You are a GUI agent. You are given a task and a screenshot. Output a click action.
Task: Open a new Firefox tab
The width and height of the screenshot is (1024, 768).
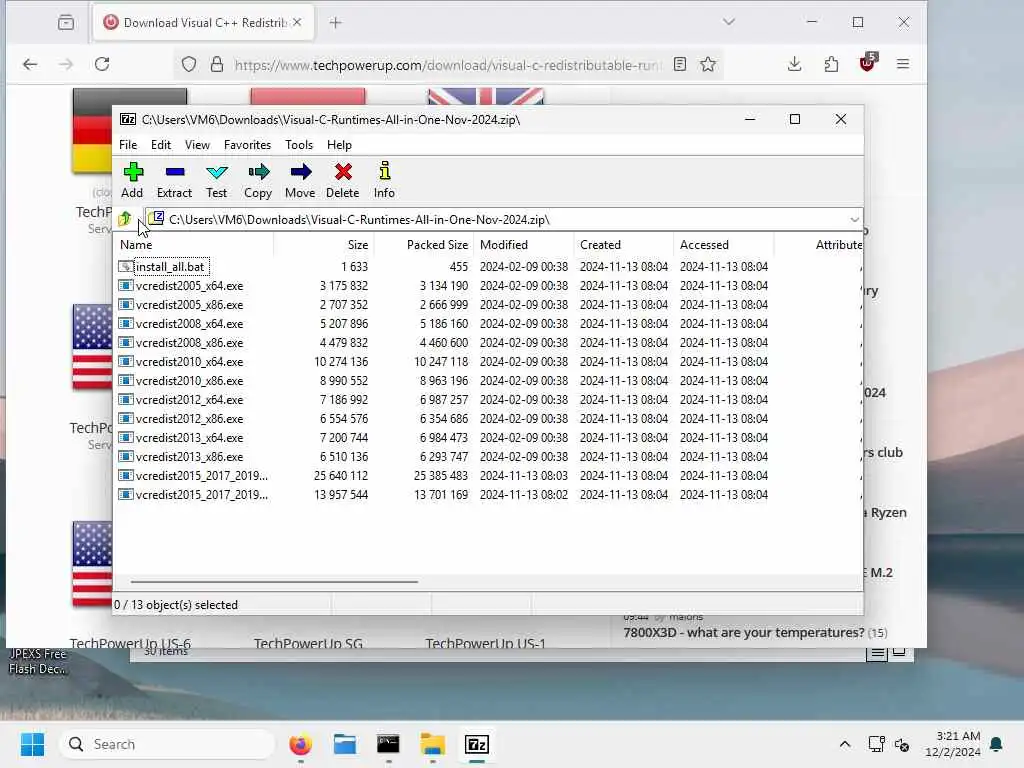pos(336,23)
